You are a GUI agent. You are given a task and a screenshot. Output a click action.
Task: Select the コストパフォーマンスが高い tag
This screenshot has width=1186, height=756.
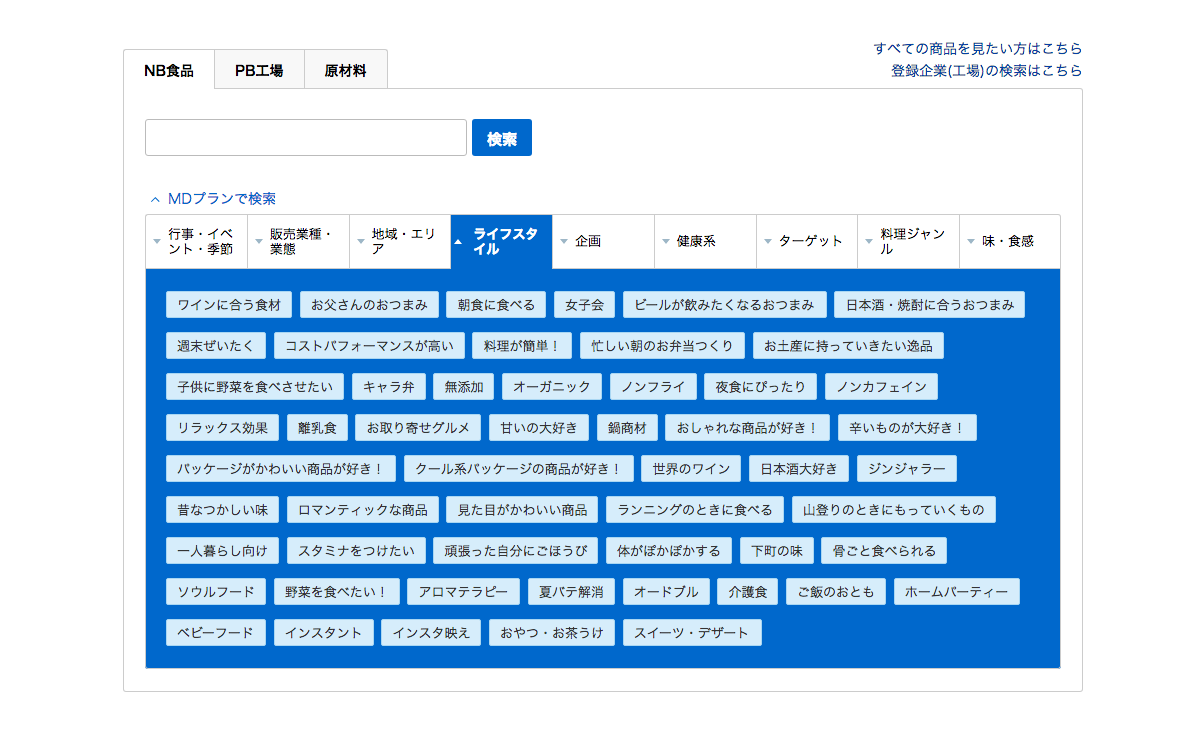[x=369, y=345]
